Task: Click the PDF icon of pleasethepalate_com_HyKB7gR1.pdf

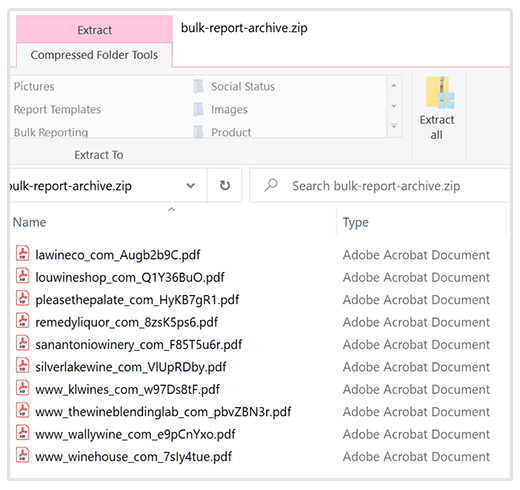Action: pos(23,298)
